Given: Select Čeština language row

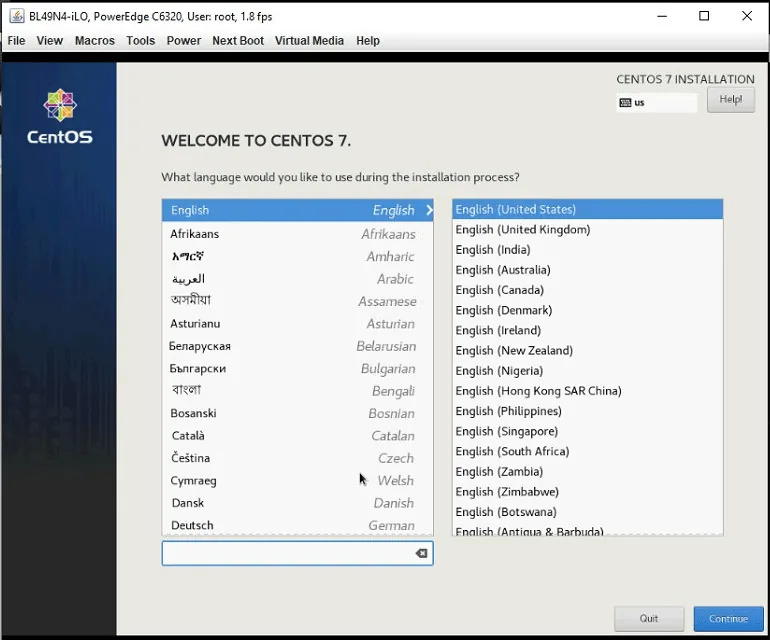Looking at the screenshot, I should 298,458.
